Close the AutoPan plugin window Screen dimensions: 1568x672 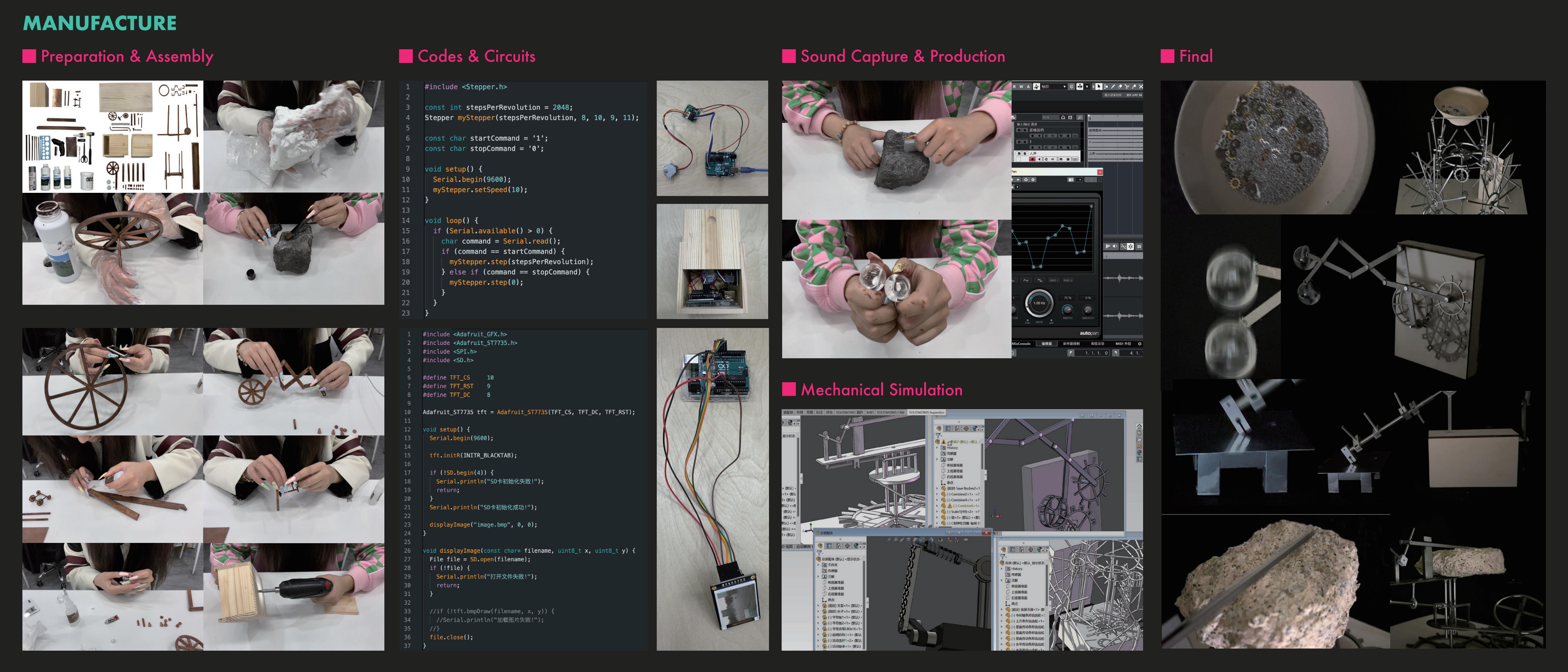(x=1100, y=172)
